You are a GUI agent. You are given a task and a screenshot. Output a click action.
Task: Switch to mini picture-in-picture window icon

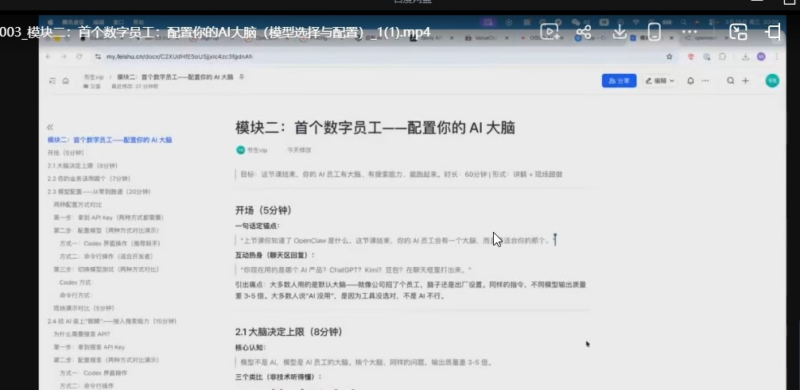(738, 32)
